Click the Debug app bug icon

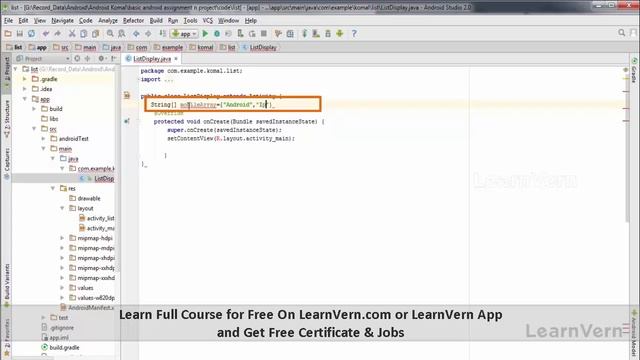coord(217,34)
